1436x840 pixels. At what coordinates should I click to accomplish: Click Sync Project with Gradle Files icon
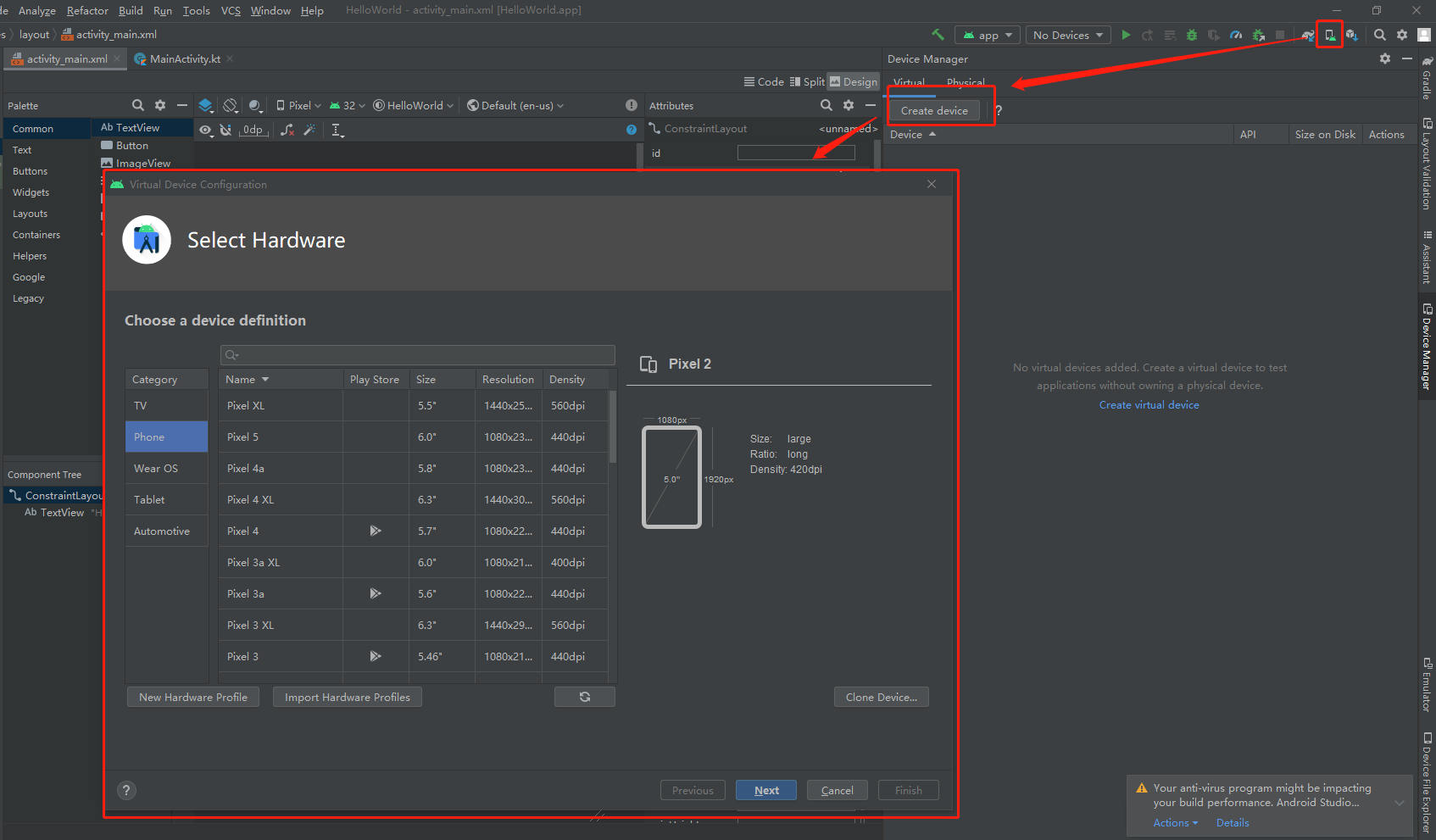[x=1308, y=35]
